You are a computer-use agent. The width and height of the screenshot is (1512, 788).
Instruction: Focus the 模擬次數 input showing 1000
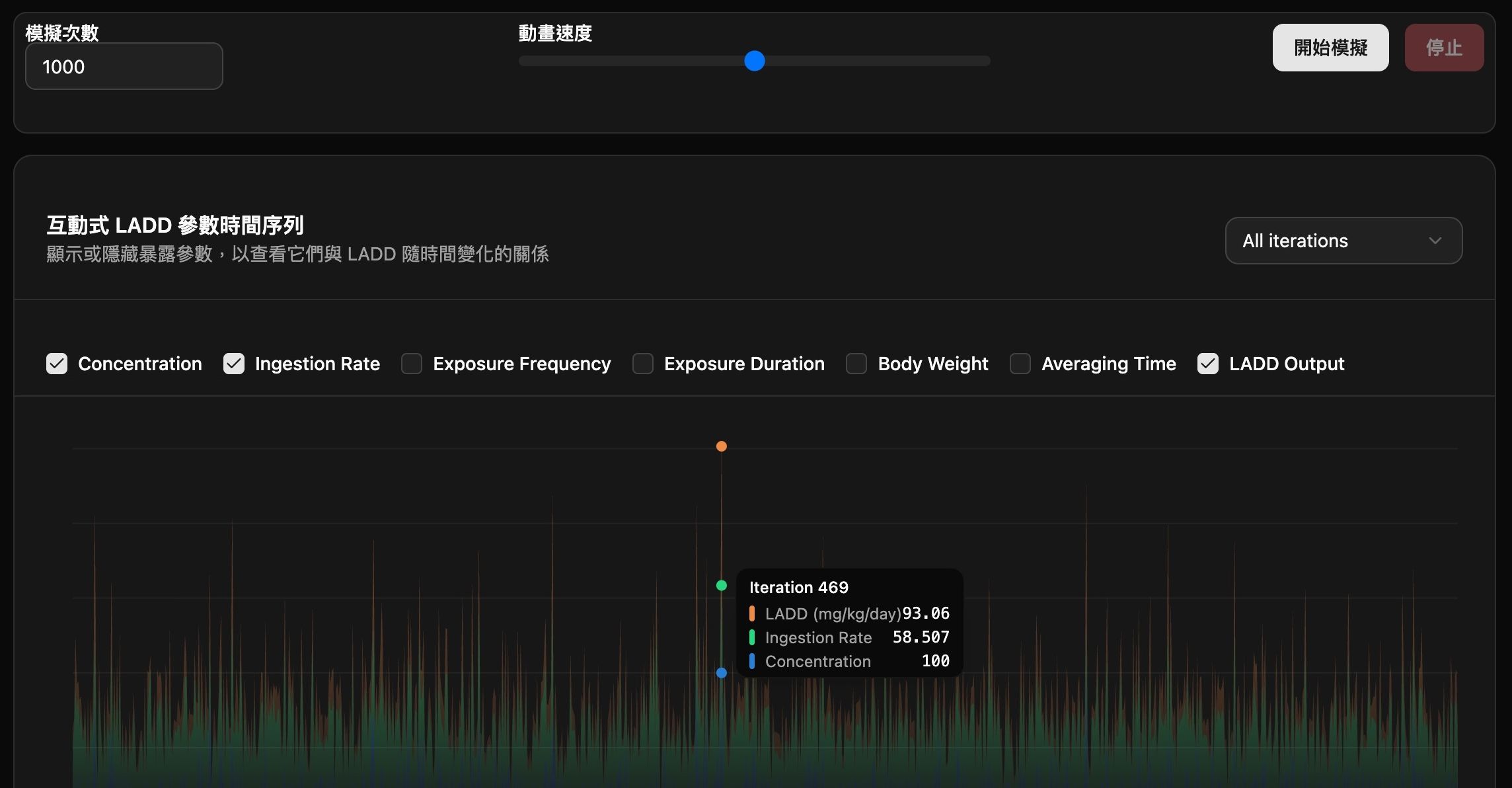[124, 66]
